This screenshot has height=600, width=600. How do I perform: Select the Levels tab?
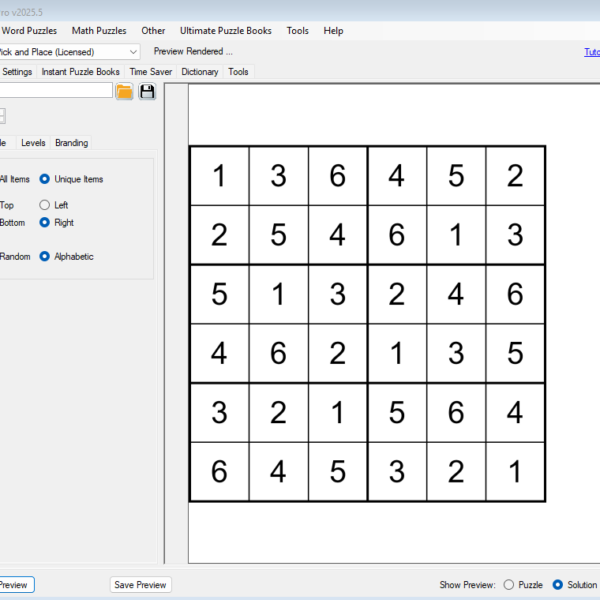point(33,143)
